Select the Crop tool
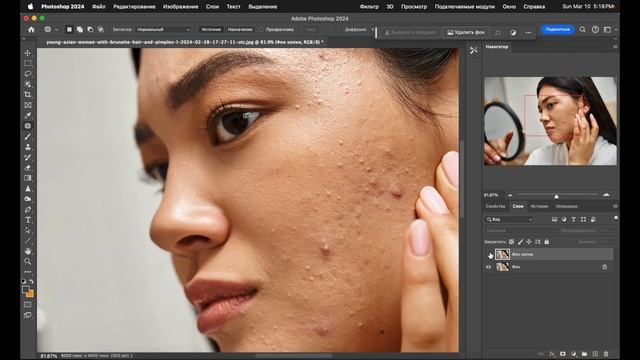Viewport: 640px width, 360px height. coord(28,95)
